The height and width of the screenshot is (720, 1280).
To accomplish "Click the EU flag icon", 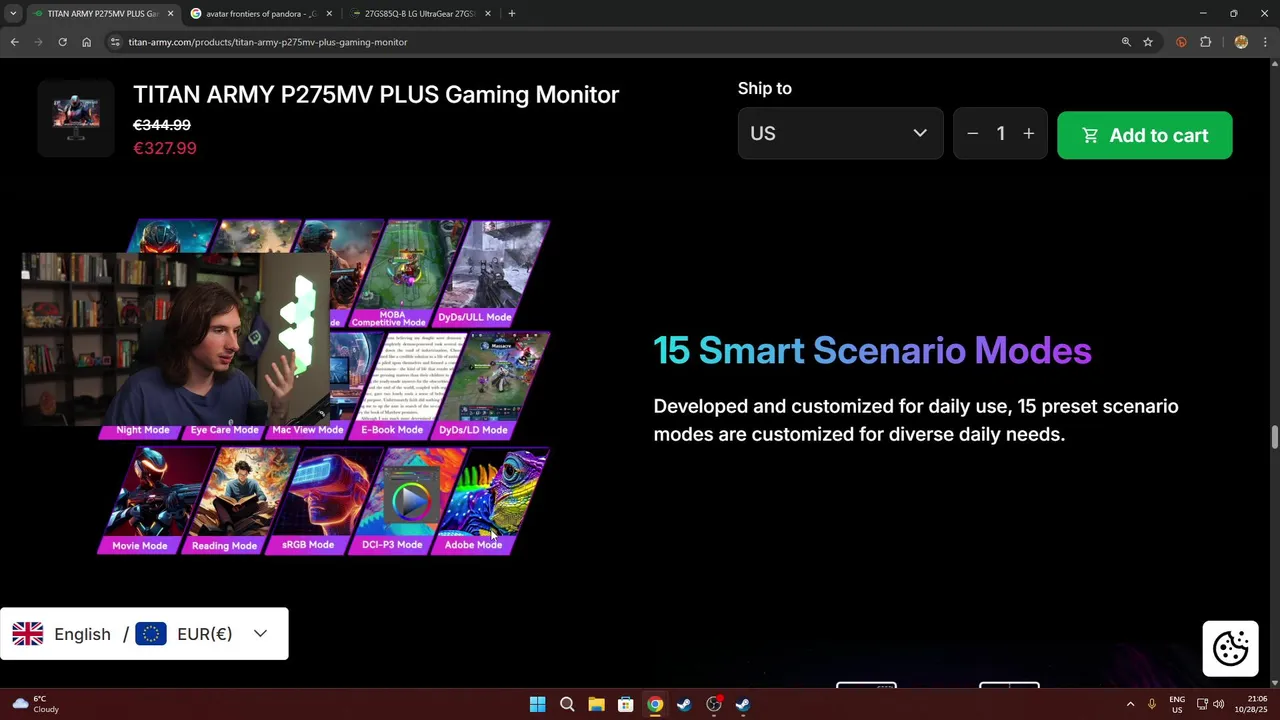I will [151, 634].
